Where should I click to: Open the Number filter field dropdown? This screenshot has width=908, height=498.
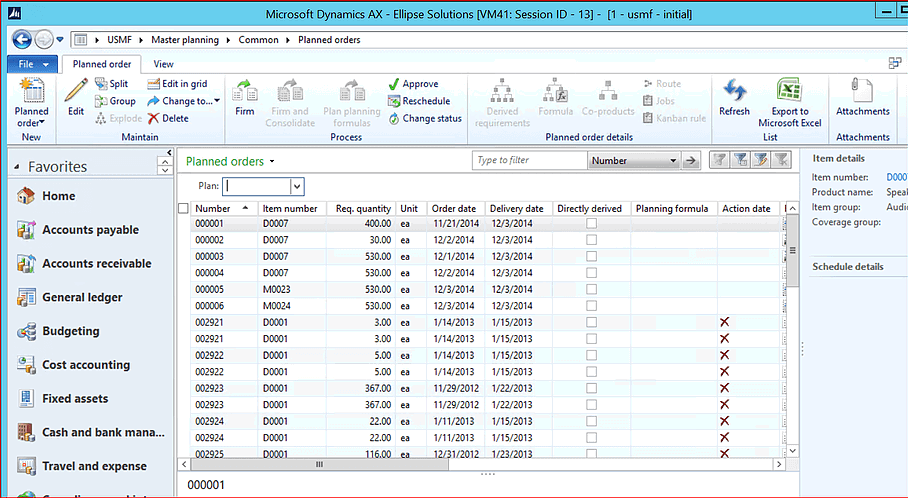tap(673, 161)
